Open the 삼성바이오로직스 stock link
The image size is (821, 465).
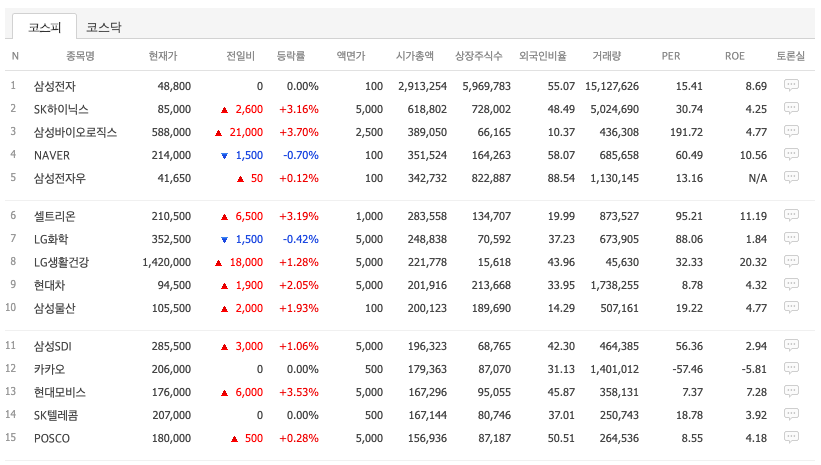pos(75,132)
